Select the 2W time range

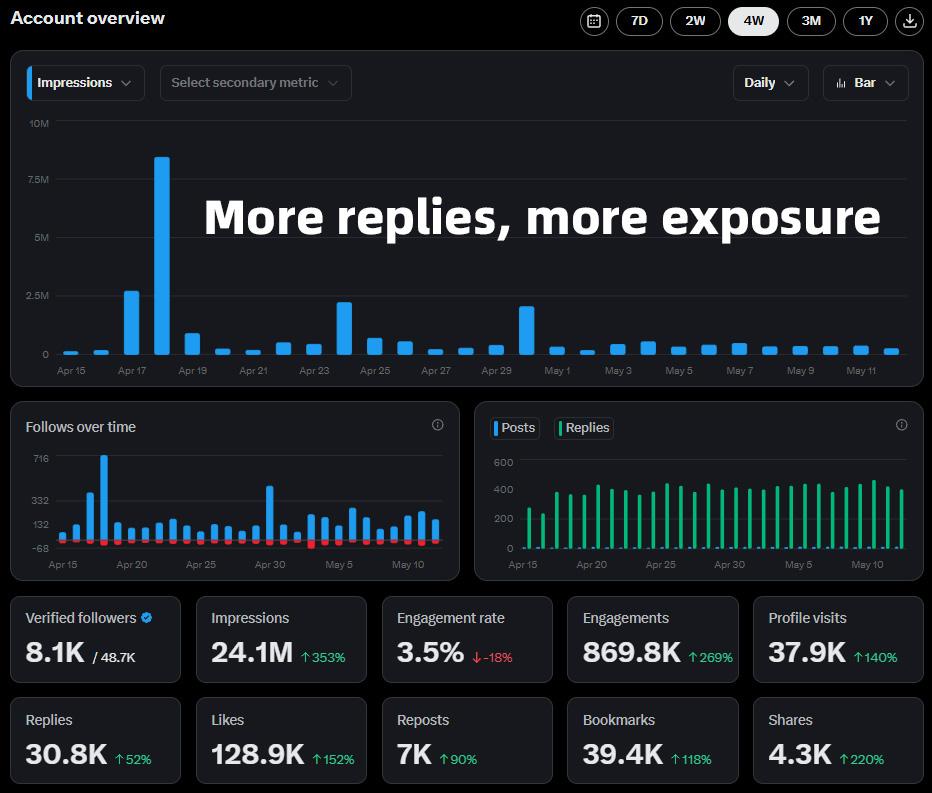tap(695, 21)
